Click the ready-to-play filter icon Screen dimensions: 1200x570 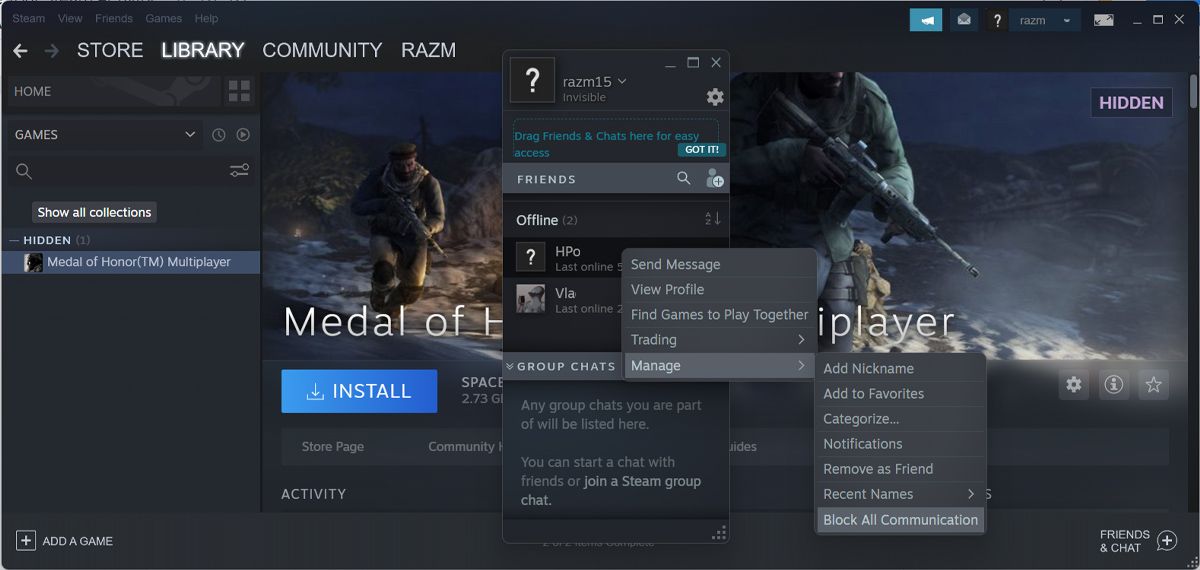(243, 135)
